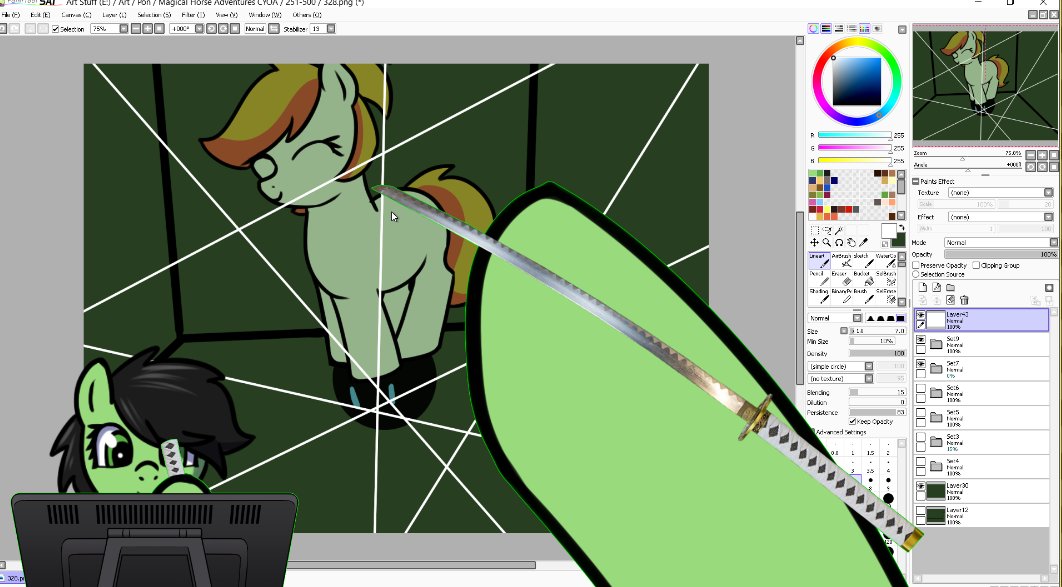Open the rotation angle dropdown in toolbar

pyautogui.click(x=200, y=28)
